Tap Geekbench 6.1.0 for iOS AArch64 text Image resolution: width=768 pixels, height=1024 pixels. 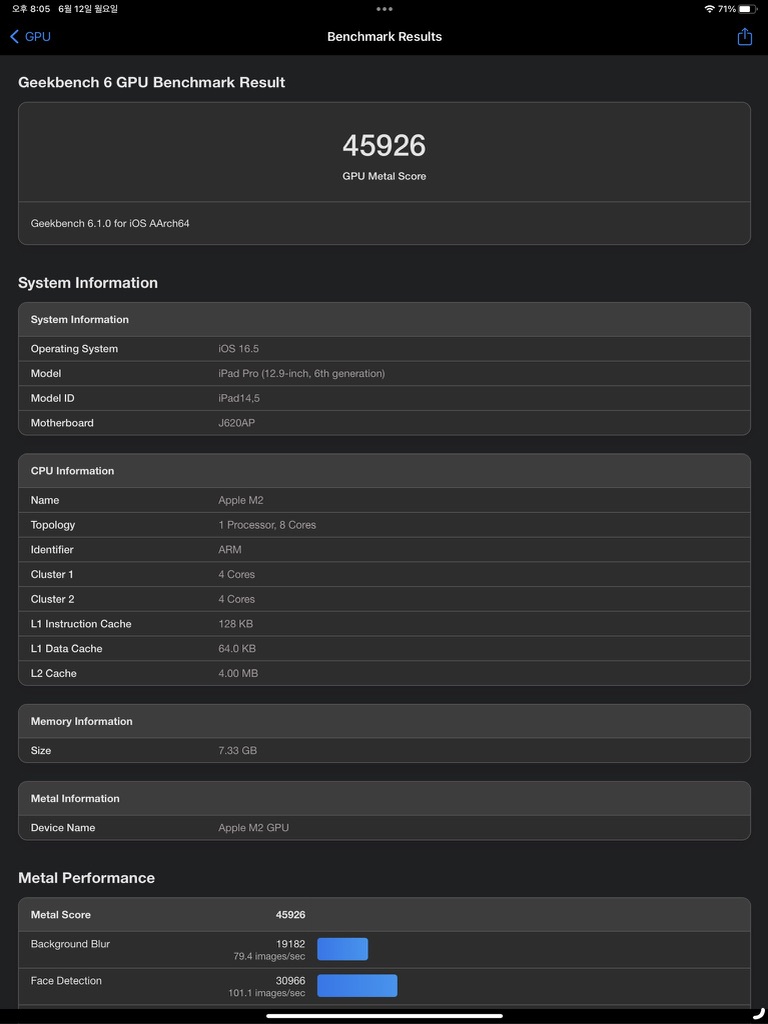(x=110, y=223)
